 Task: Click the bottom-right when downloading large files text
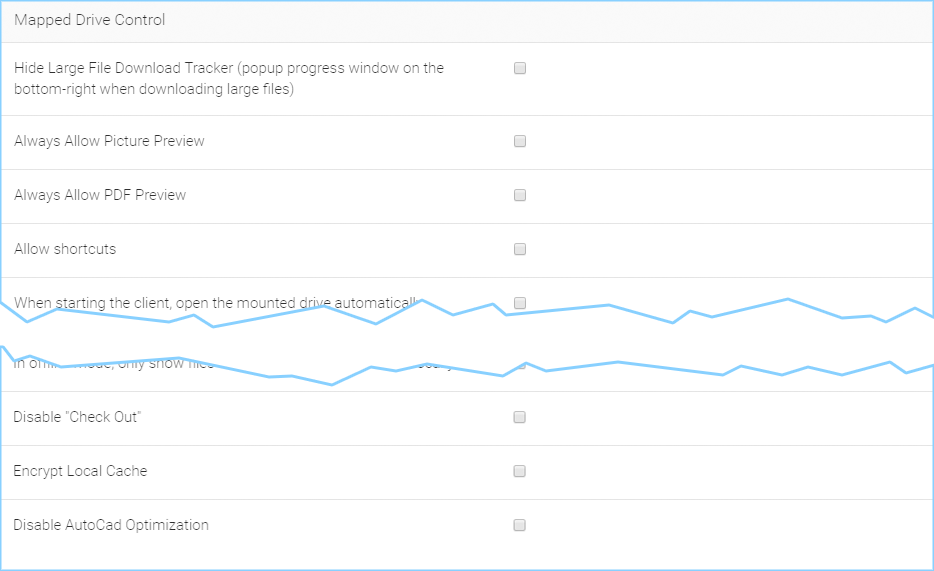pyautogui.click(x=154, y=89)
